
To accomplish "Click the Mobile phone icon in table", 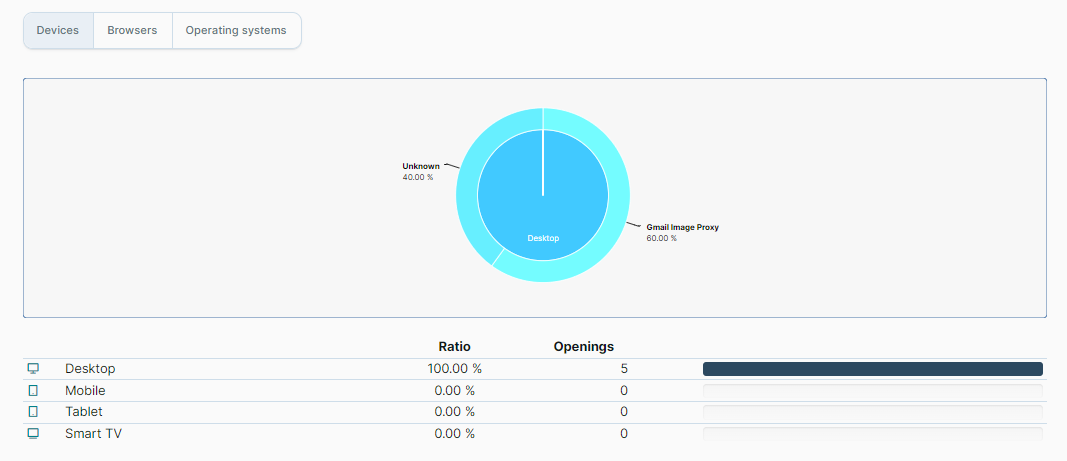I will click(33, 391).
